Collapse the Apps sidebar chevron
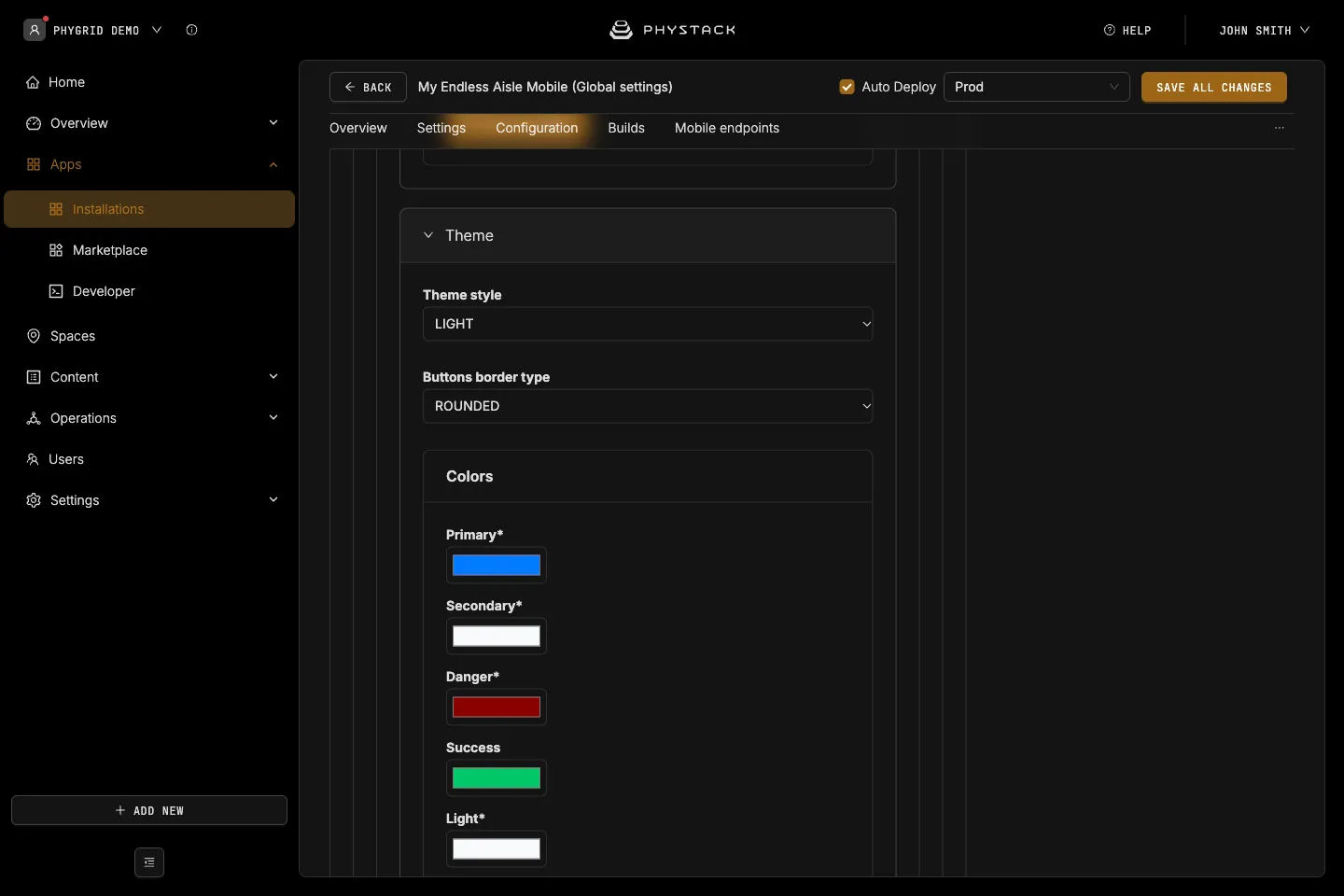The height and width of the screenshot is (896, 1344). point(273,164)
